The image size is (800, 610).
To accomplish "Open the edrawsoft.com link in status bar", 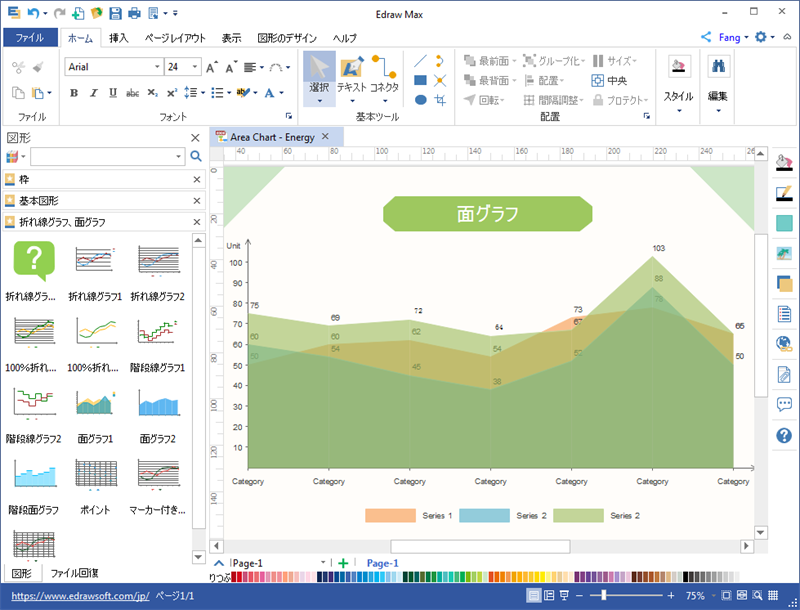I will tap(79, 595).
